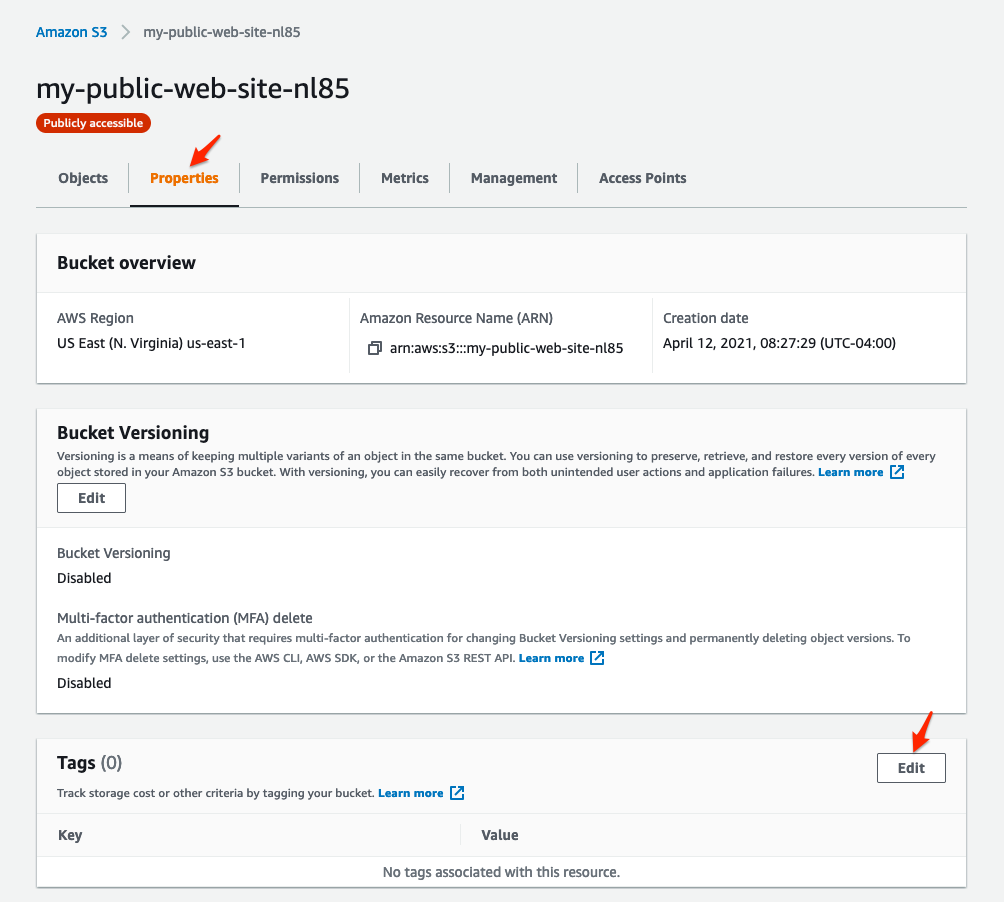This screenshot has width=1004, height=902.
Task: Click the page title my-public-web-site-nl85
Action: tap(193, 88)
